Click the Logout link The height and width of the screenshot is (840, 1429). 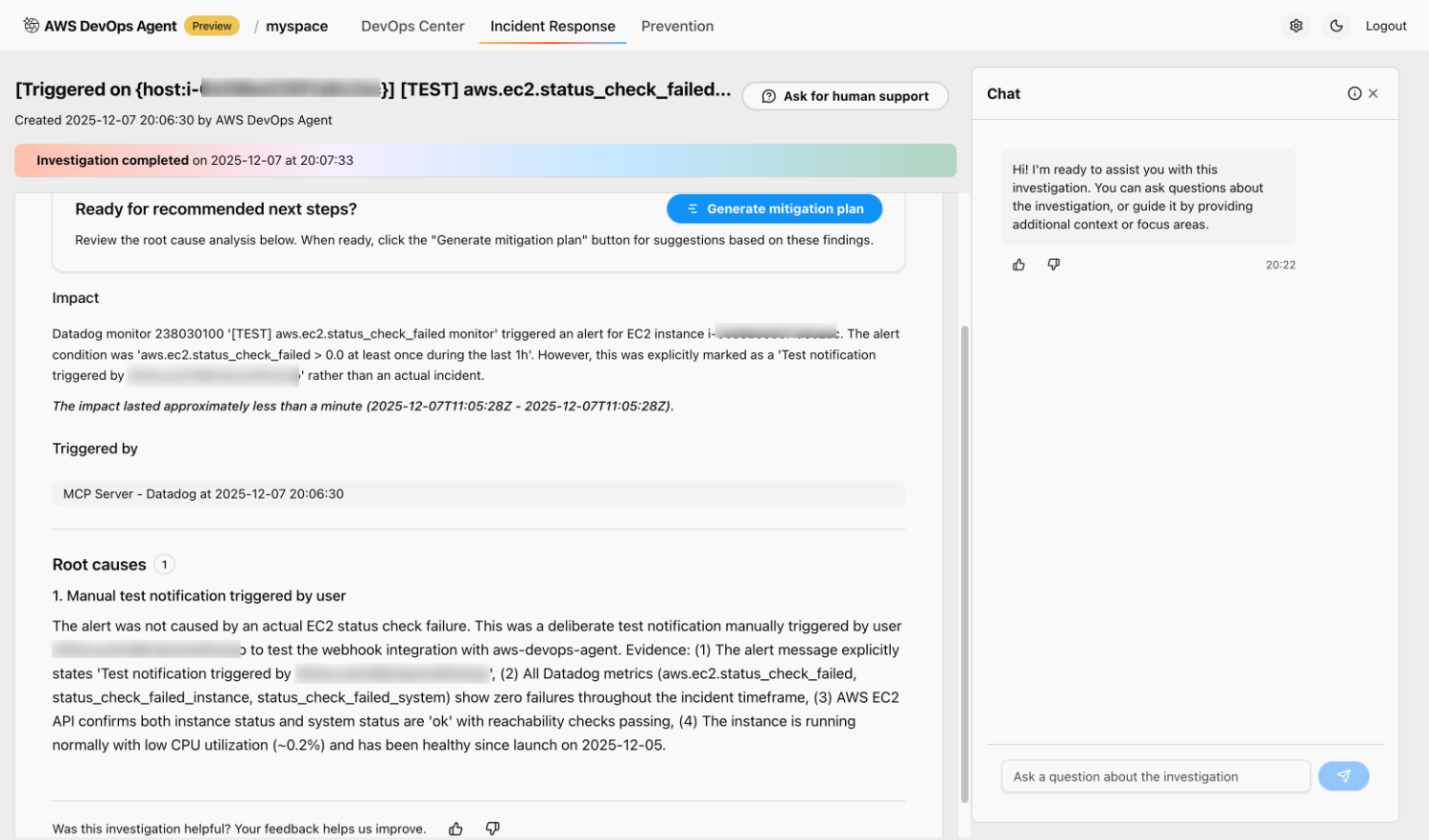coord(1385,26)
